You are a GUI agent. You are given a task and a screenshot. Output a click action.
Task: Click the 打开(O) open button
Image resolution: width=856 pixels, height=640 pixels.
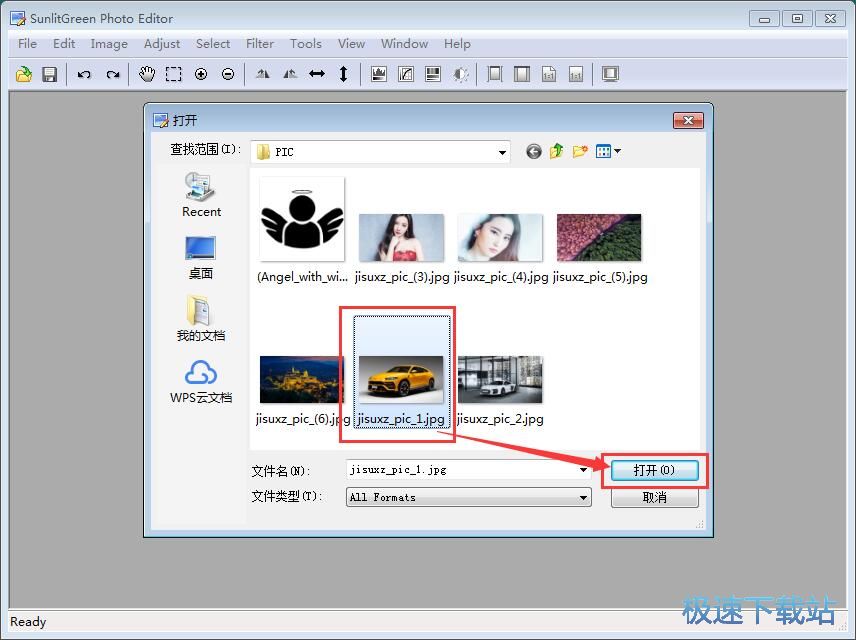tap(654, 470)
